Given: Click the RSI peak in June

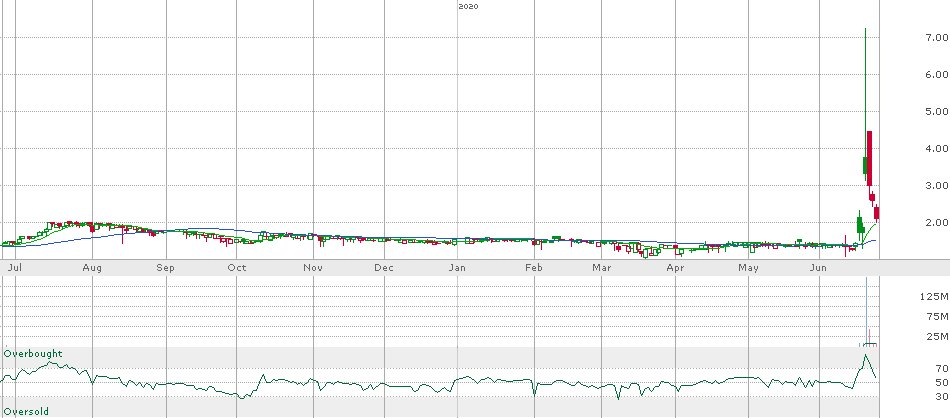Looking at the screenshot, I should (x=865, y=355).
